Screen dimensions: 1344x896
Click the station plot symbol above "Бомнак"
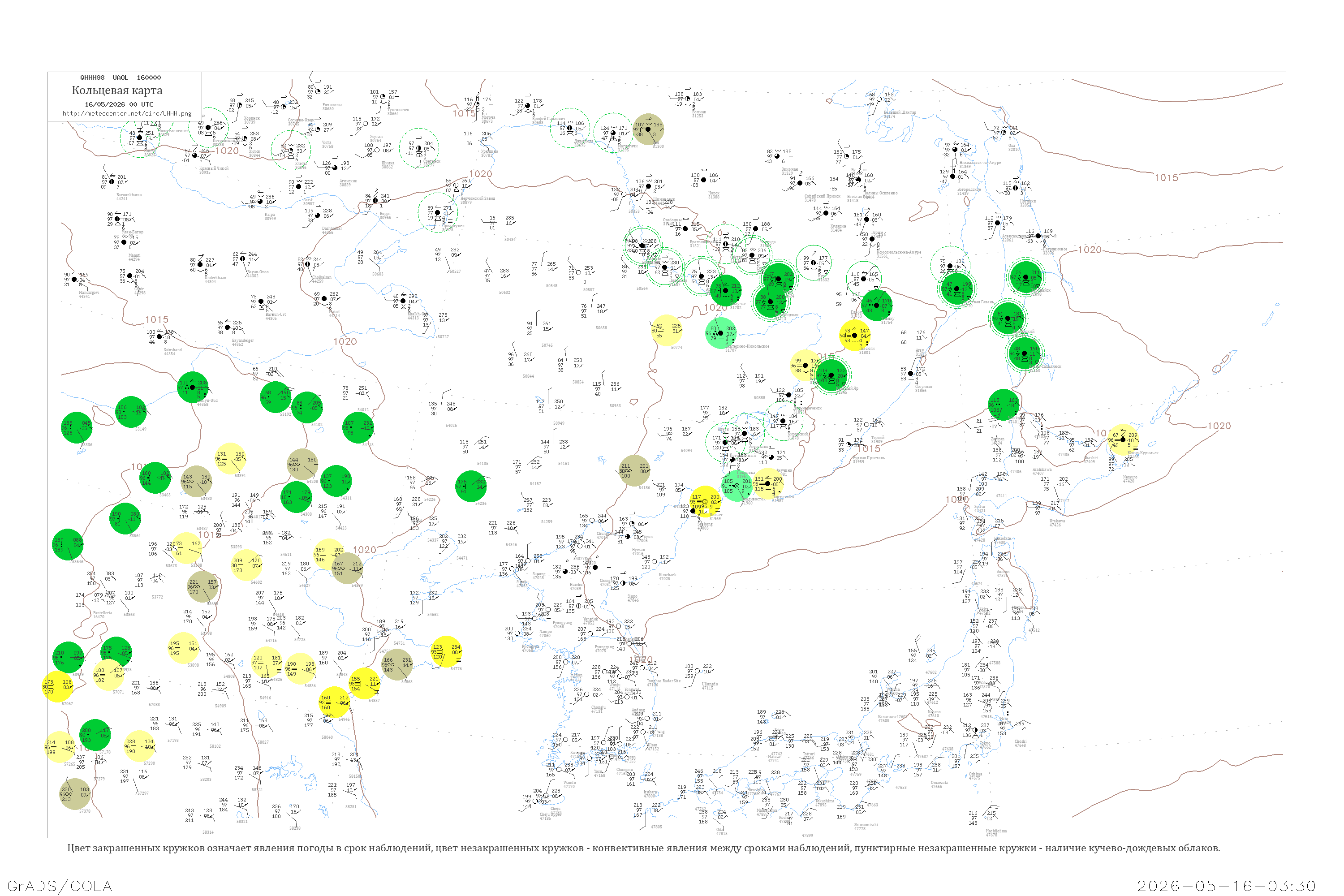[687, 99]
